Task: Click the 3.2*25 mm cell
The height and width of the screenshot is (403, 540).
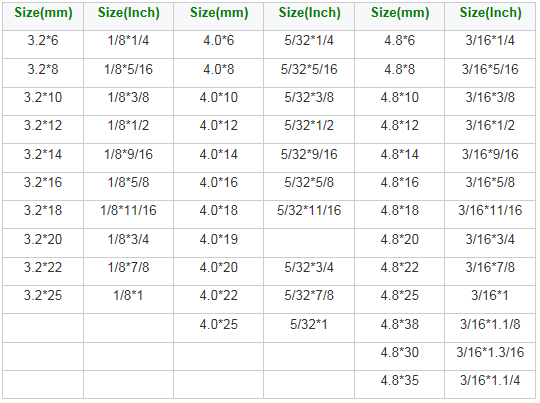Action: [x=43, y=299]
